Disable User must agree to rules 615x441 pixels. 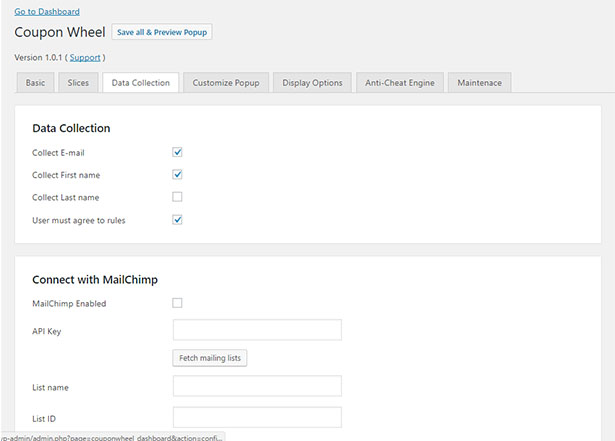(177, 220)
